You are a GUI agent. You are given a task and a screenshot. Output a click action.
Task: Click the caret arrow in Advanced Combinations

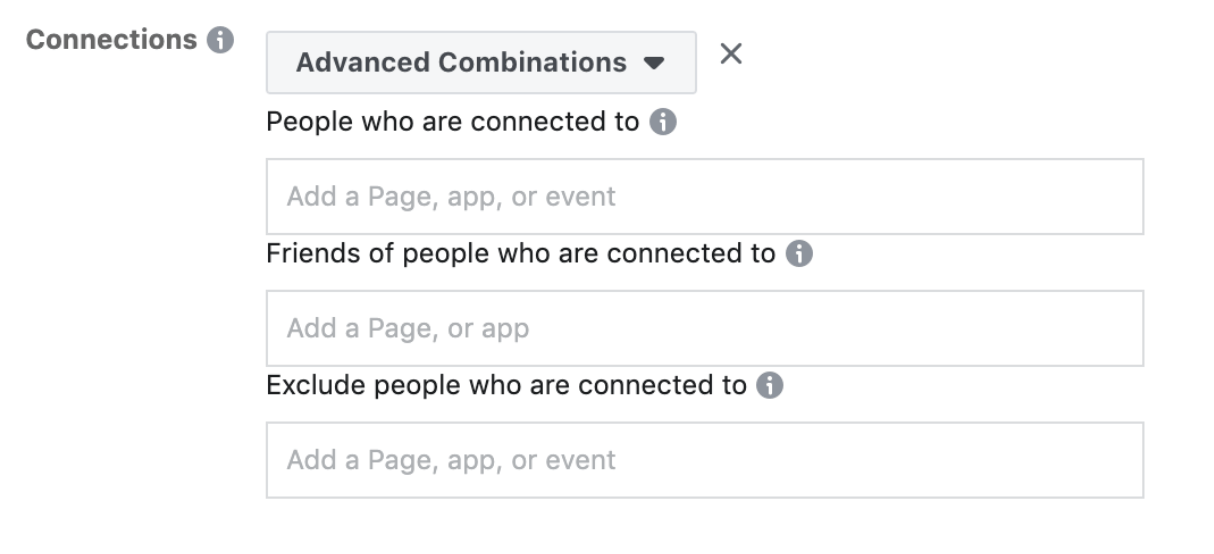tap(654, 63)
